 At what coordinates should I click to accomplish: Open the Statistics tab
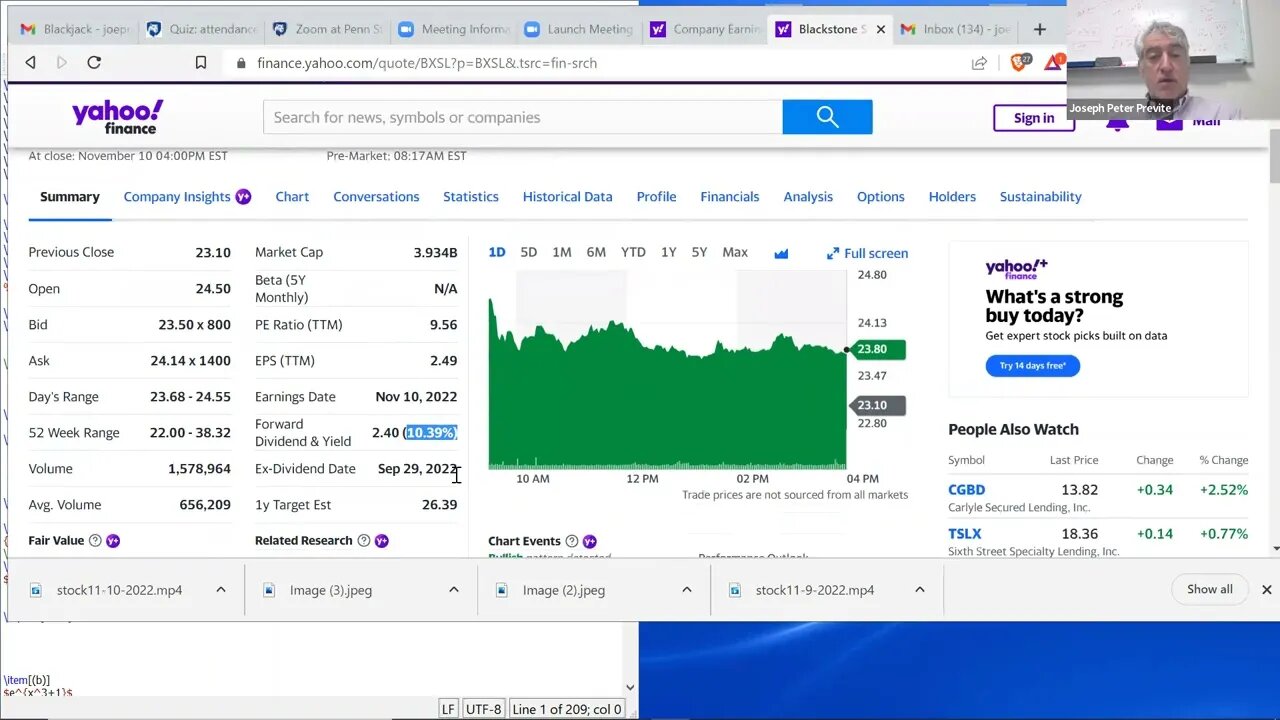471,197
